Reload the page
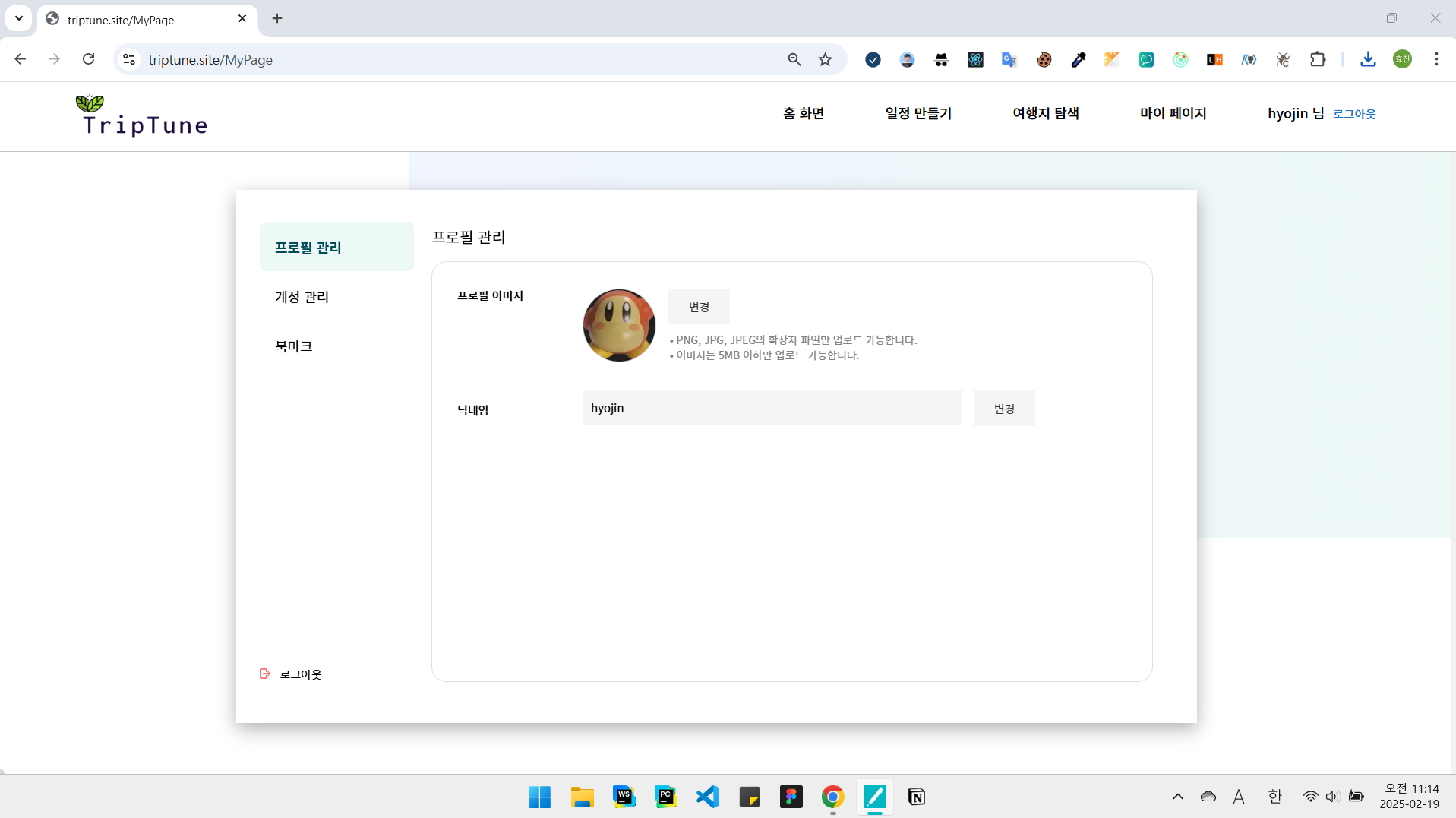Image resolution: width=1456 pixels, height=818 pixels. click(89, 59)
